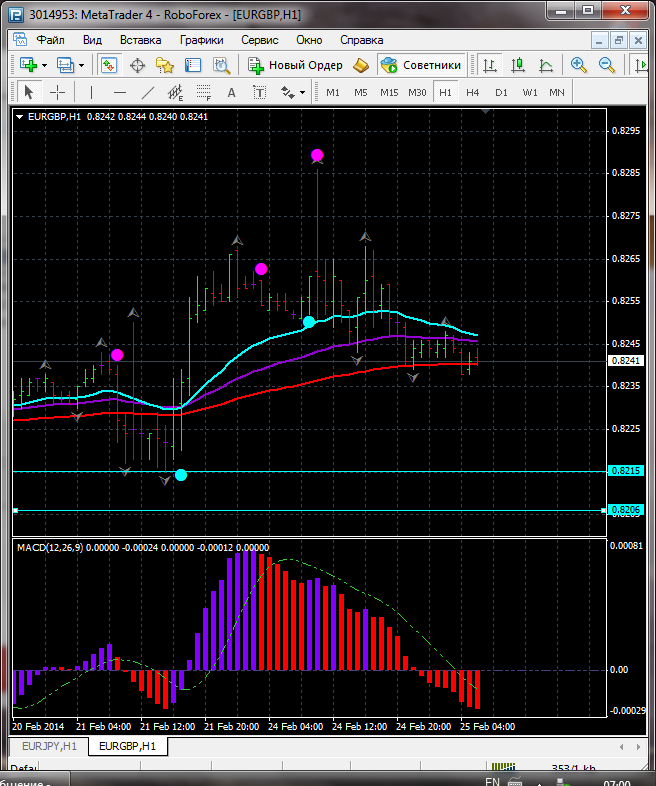Screen dimensions: 656x786
Task: Select the crosshair tool
Action: click(58, 92)
